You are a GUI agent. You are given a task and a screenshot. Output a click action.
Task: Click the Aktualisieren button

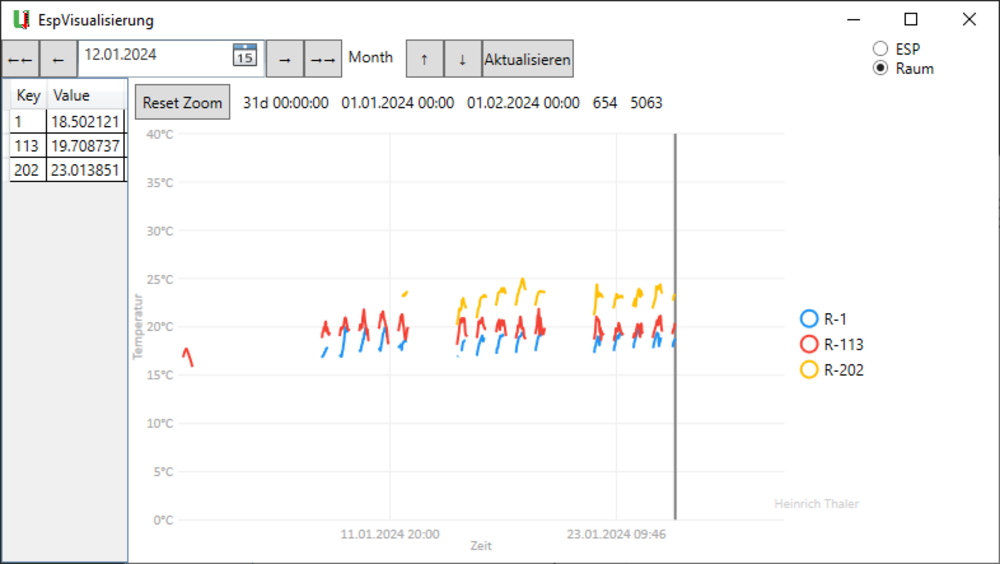(x=527, y=60)
